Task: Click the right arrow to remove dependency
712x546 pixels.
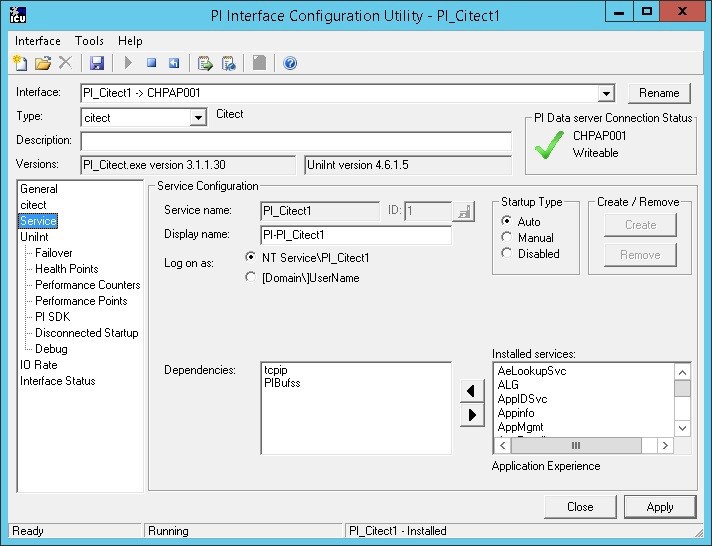Action: click(x=472, y=414)
